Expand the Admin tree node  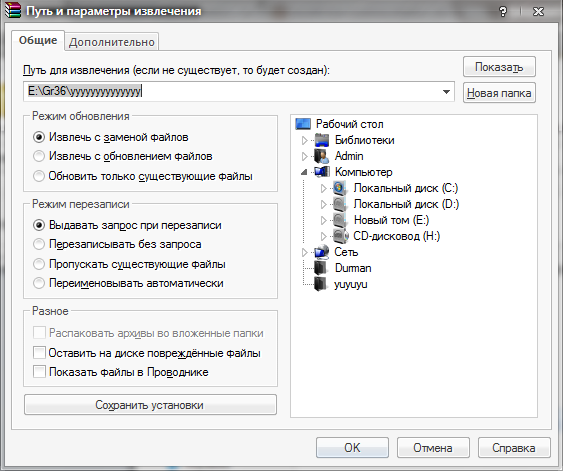pos(304,156)
